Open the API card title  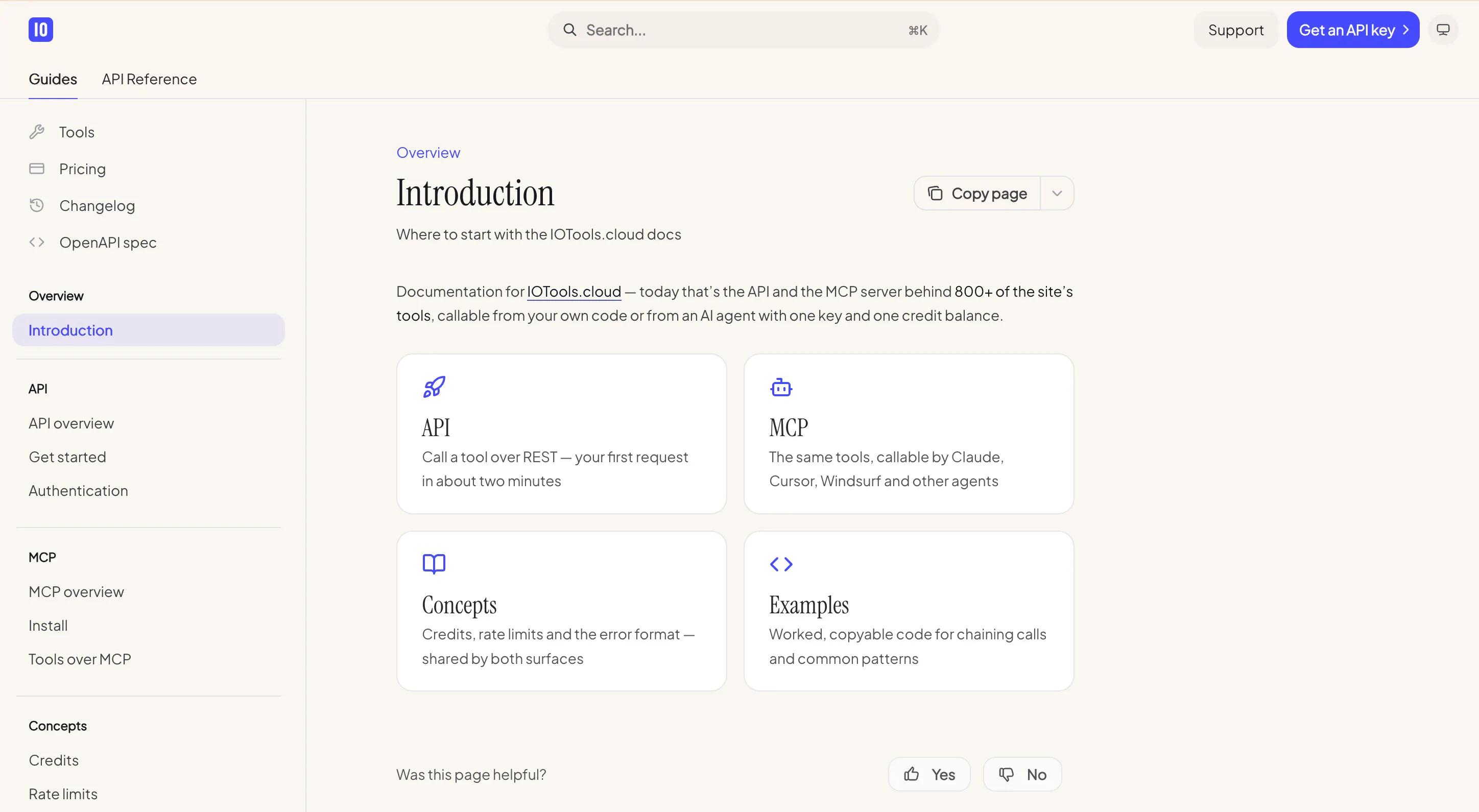436,428
